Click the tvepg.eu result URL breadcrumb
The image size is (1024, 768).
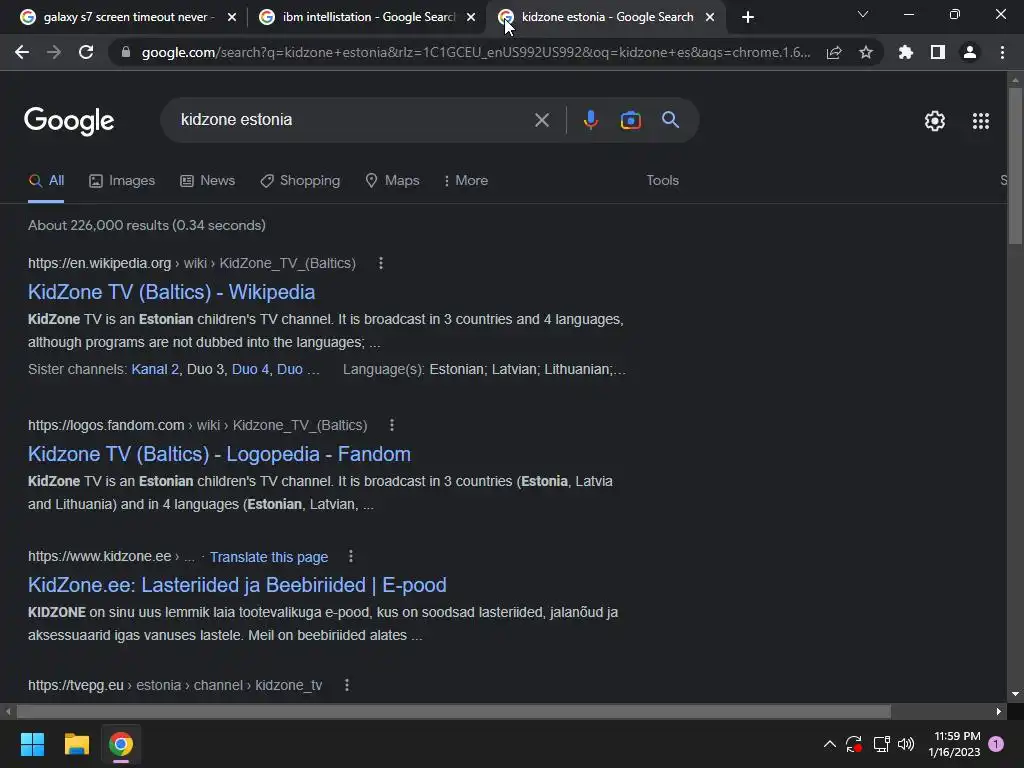pos(175,685)
